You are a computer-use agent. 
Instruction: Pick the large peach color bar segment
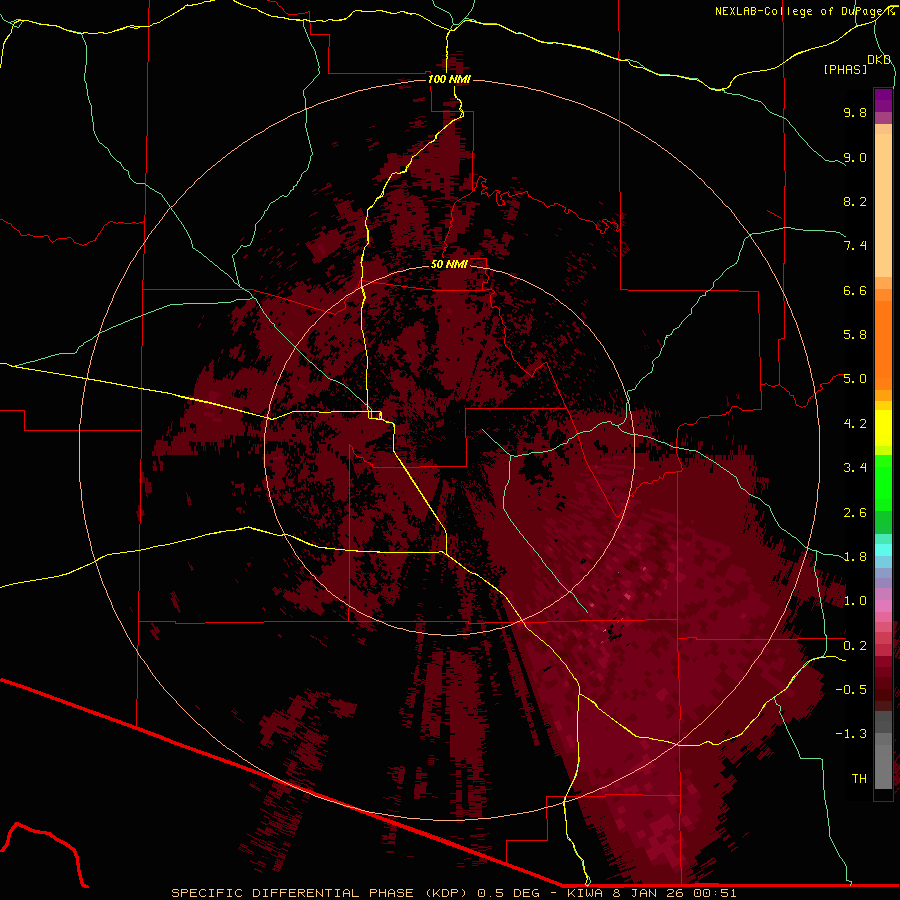coord(883,205)
